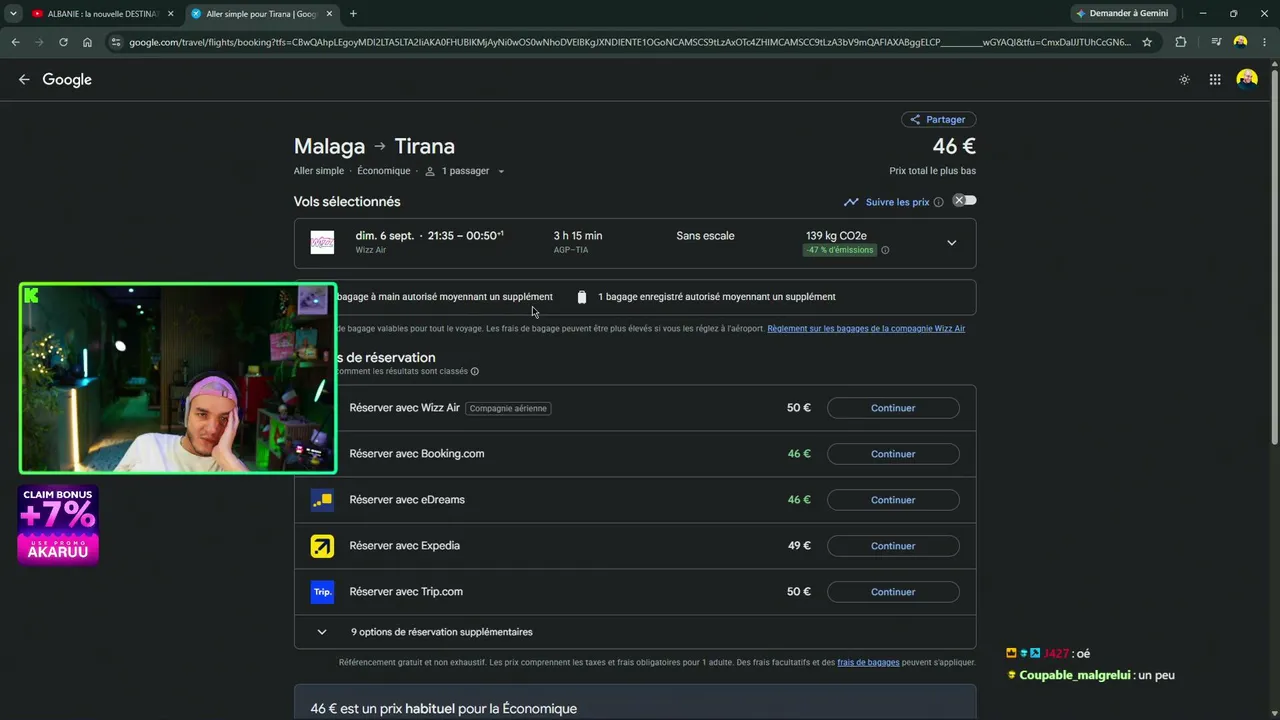Click the Compagnie aérienne label
The height and width of the screenshot is (720, 1280).
pos(508,408)
